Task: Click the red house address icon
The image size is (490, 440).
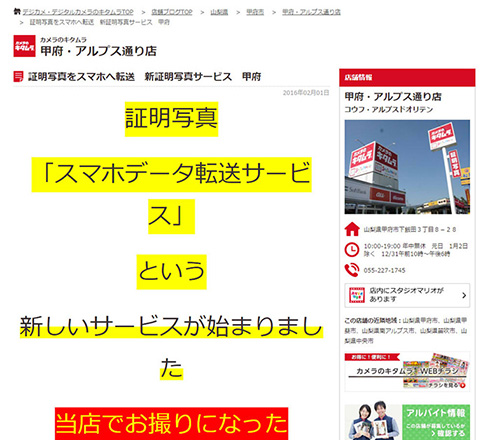Action: 352,229
